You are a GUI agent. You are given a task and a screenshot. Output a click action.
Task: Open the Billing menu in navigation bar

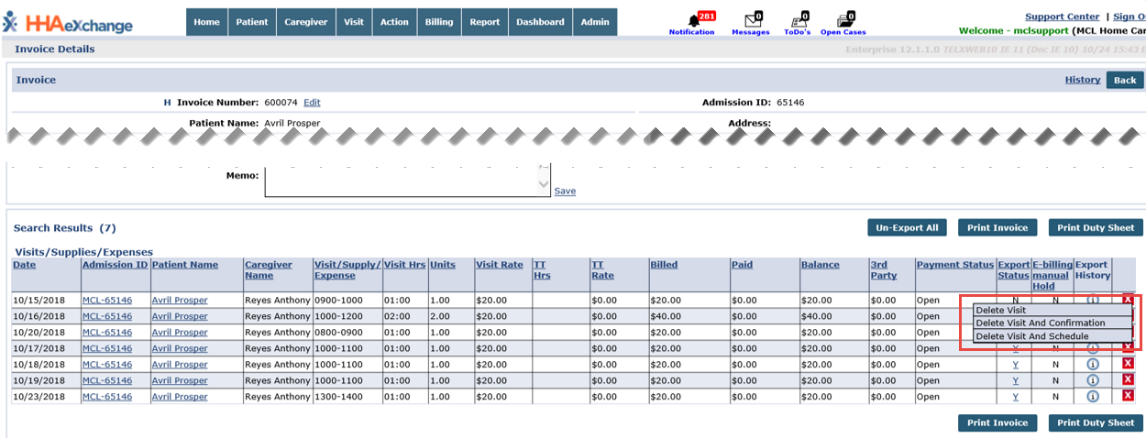click(x=439, y=22)
